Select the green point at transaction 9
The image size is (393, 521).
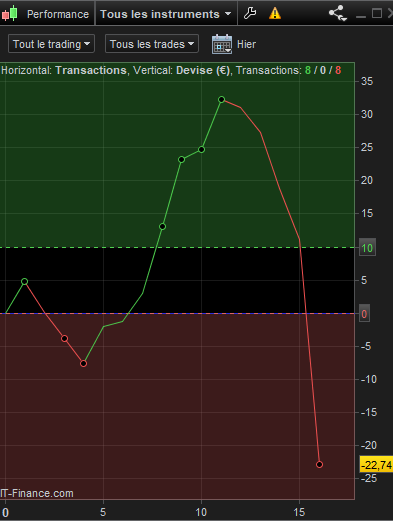pyautogui.click(x=182, y=160)
